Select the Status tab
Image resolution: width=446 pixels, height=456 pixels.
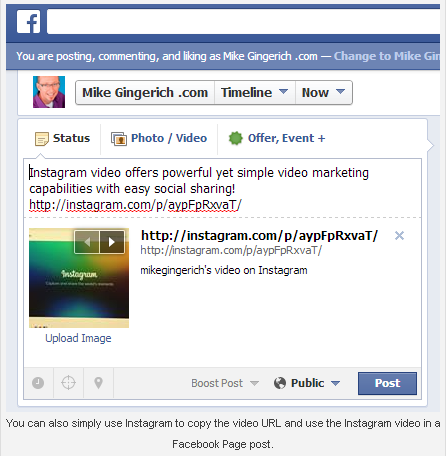62,138
